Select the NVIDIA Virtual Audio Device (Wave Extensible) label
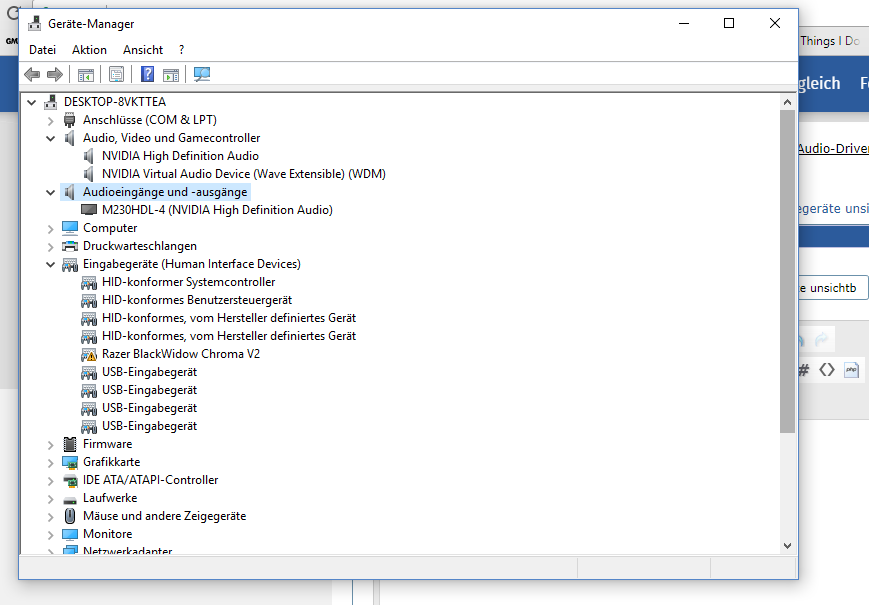This screenshot has width=869, height=605. (x=244, y=174)
